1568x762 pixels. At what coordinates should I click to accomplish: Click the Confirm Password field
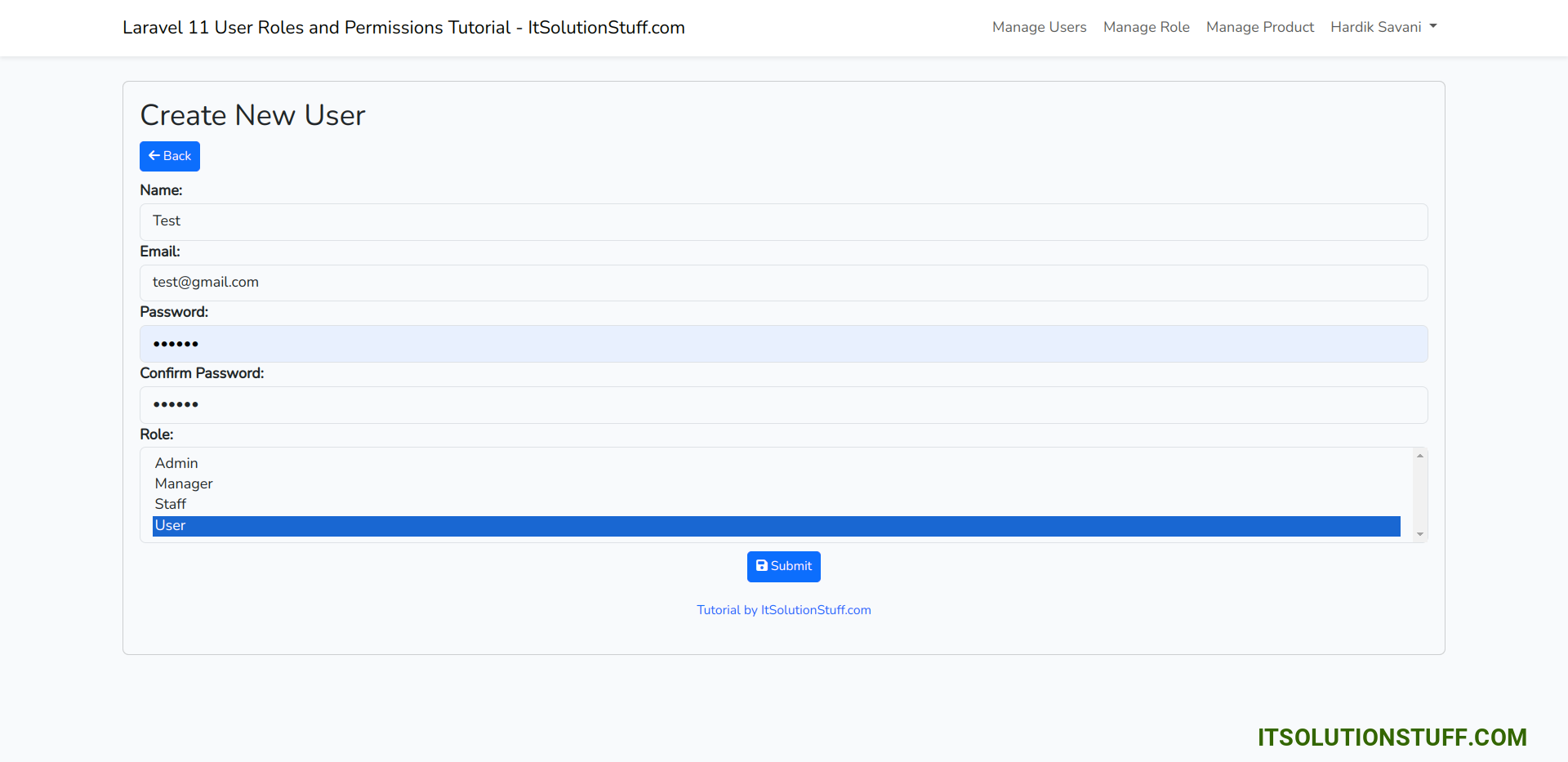tap(783, 405)
